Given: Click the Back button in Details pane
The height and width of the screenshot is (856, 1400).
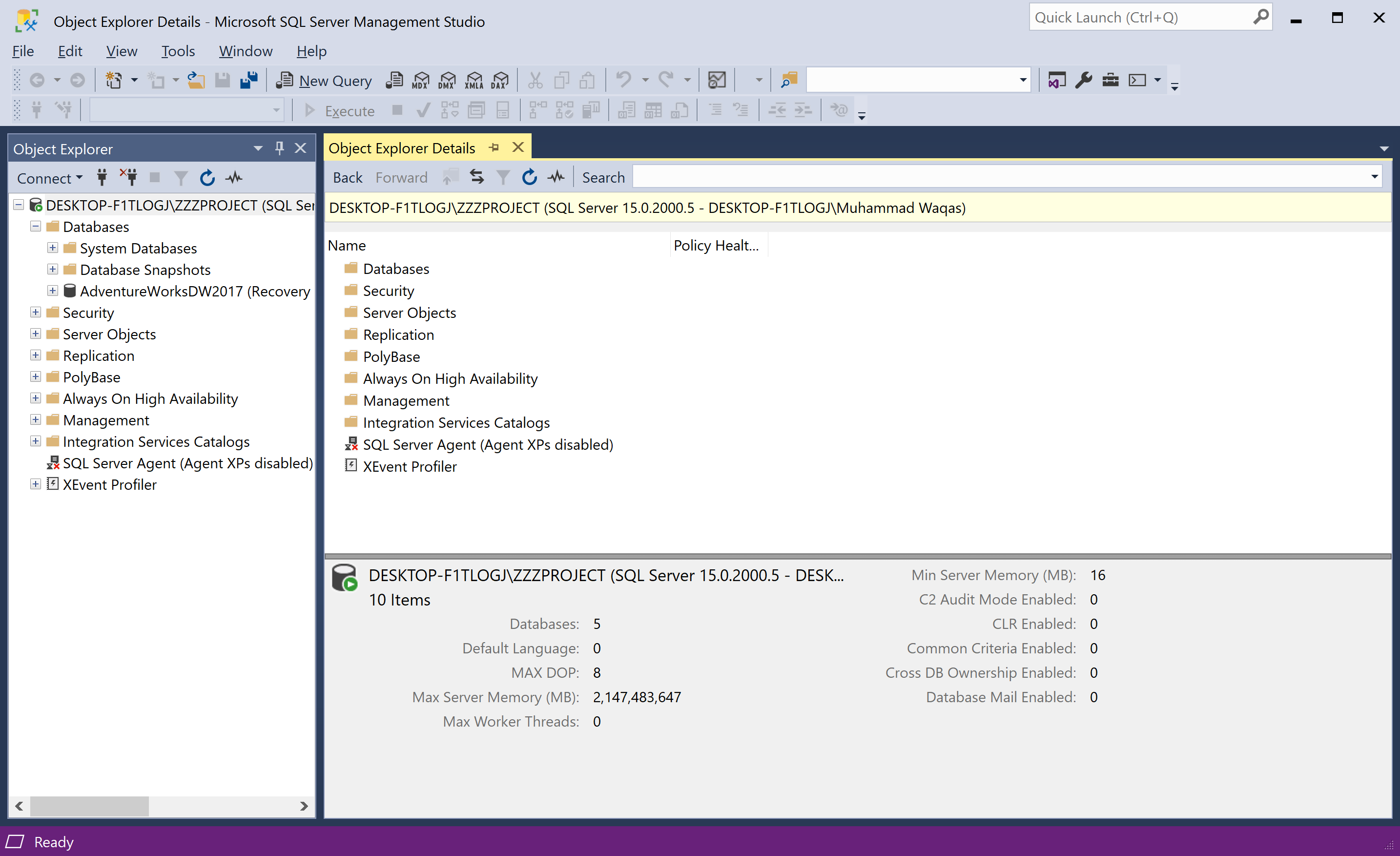Looking at the screenshot, I should [347, 177].
